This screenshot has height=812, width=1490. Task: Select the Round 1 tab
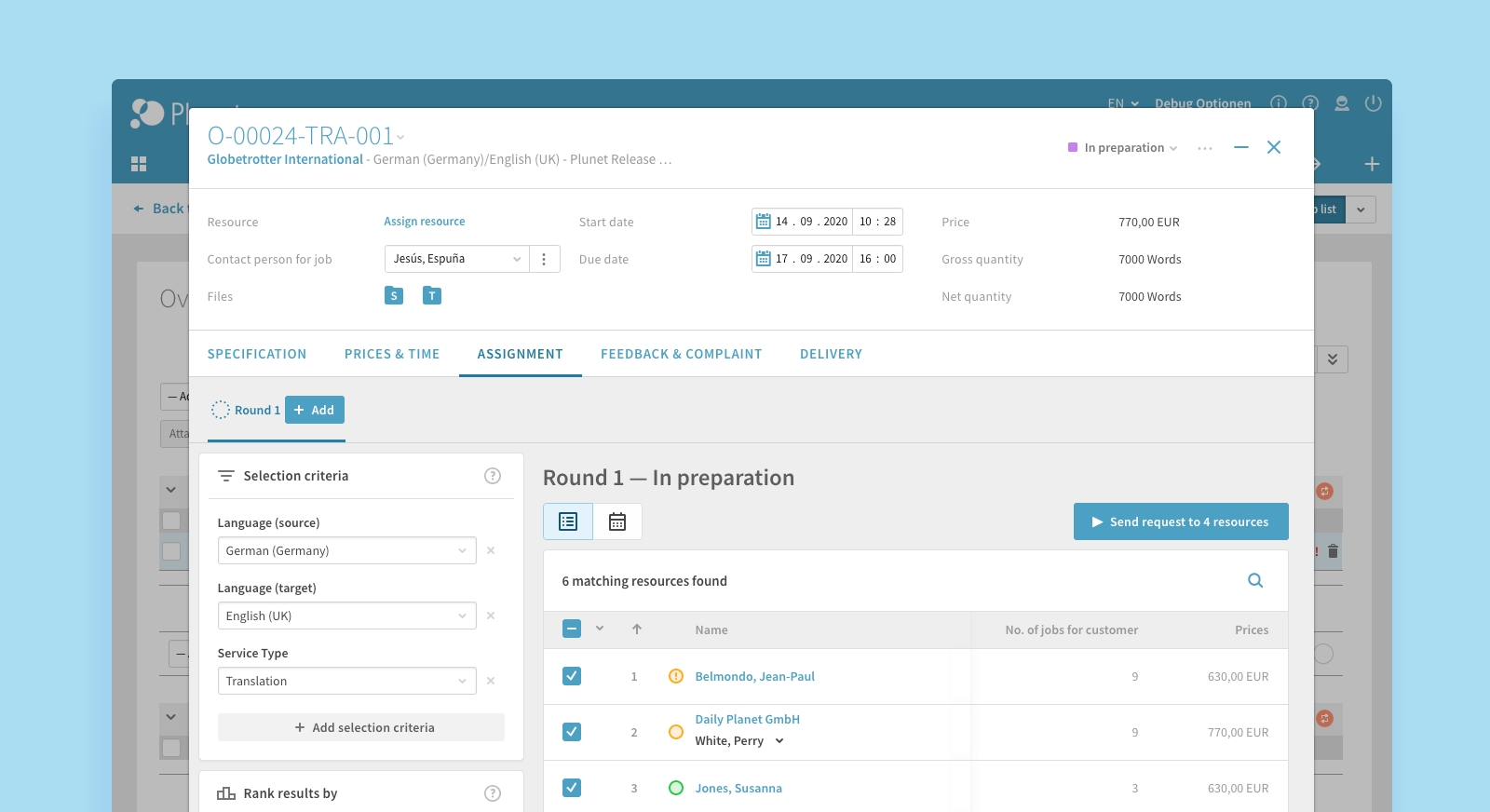[x=246, y=410]
